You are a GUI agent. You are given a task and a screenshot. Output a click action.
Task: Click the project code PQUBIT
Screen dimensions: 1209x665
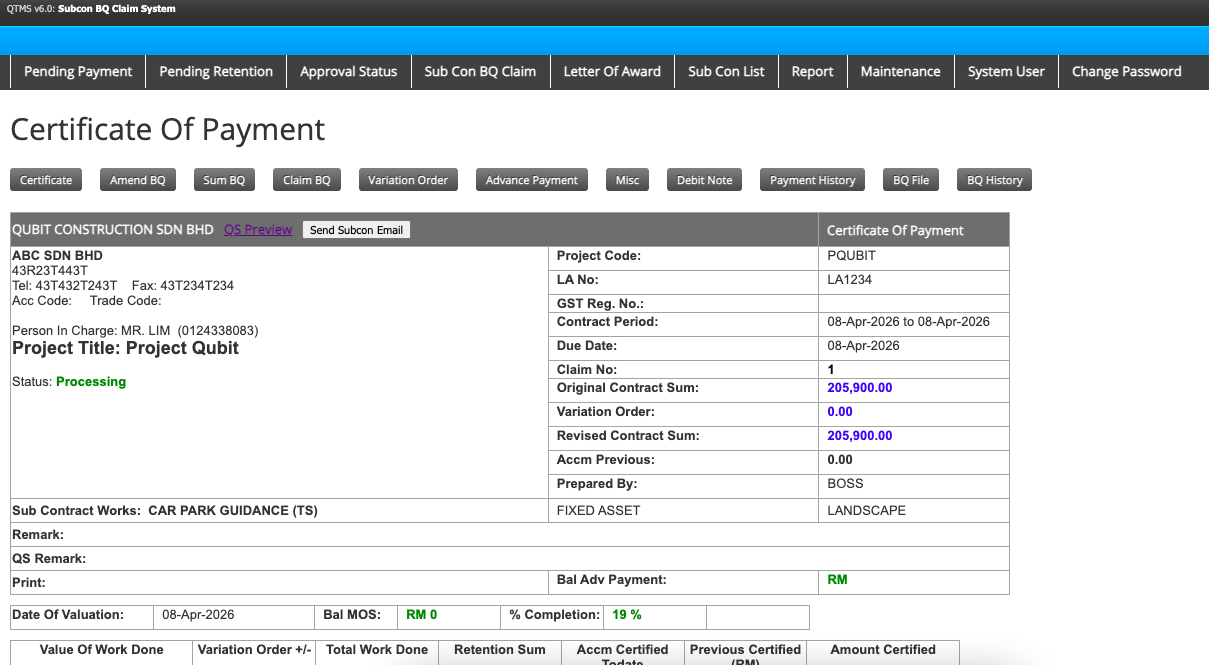[x=852, y=256]
